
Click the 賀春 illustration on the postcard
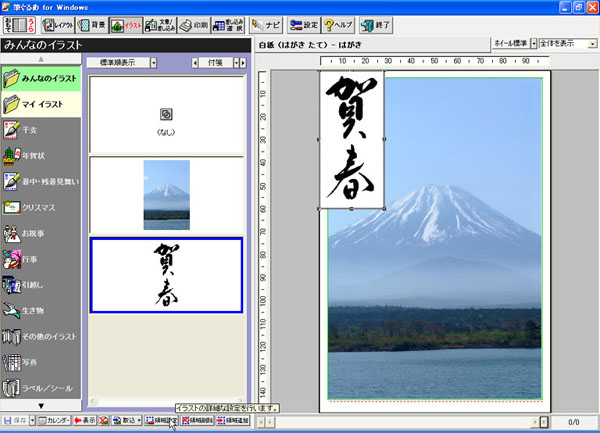coord(352,140)
